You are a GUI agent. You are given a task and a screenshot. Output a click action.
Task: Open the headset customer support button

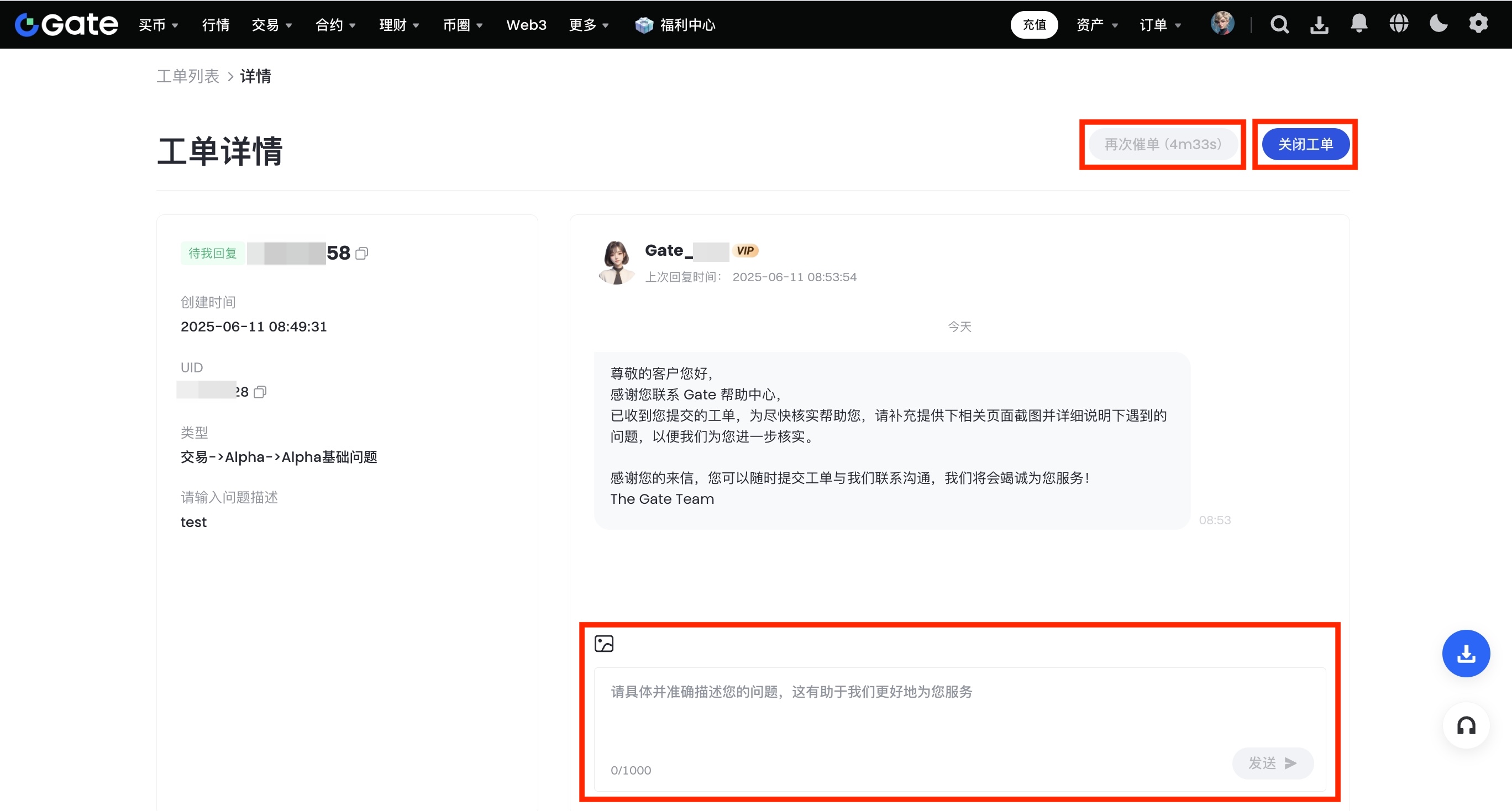(1466, 726)
